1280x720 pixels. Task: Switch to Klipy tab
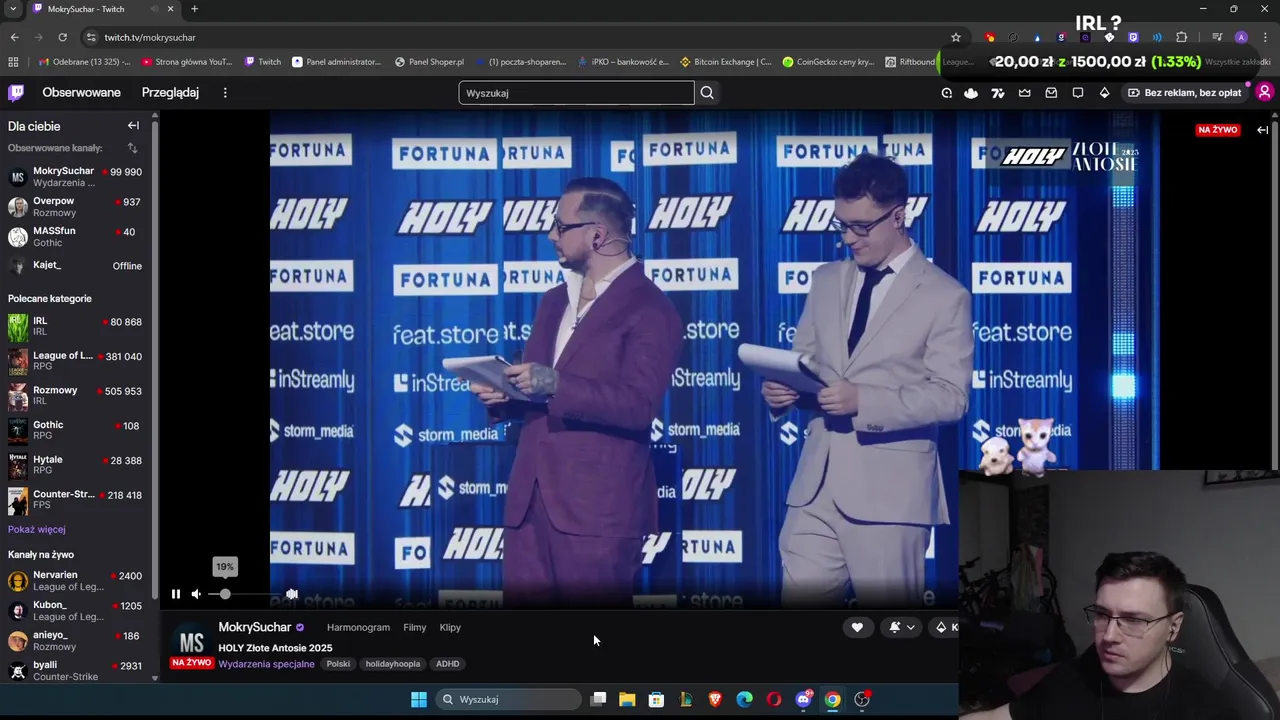(x=450, y=627)
